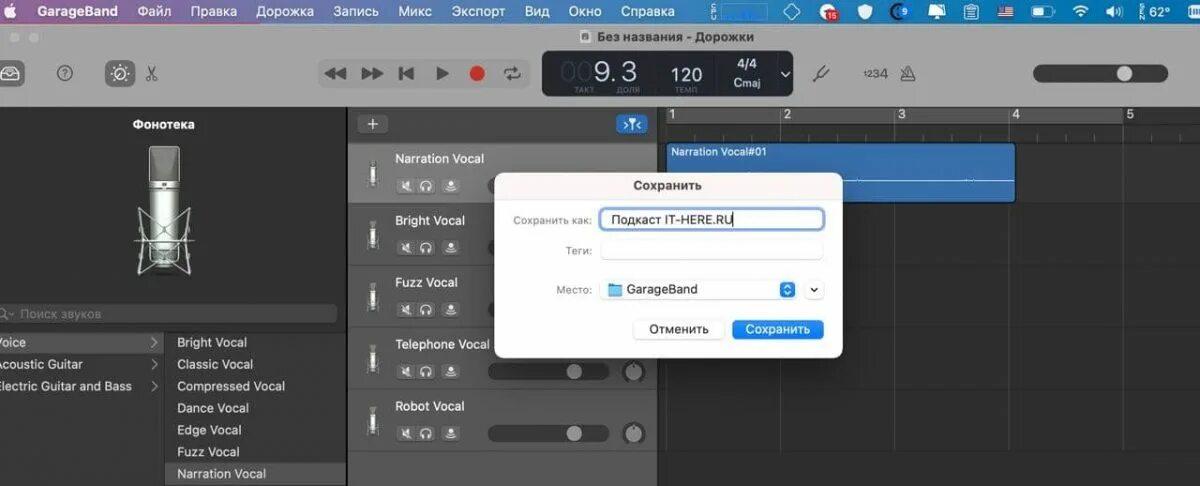The image size is (1200, 486).
Task: Enable input monitoring on Telephone Vocal track
Action: [x=450, y=372]
